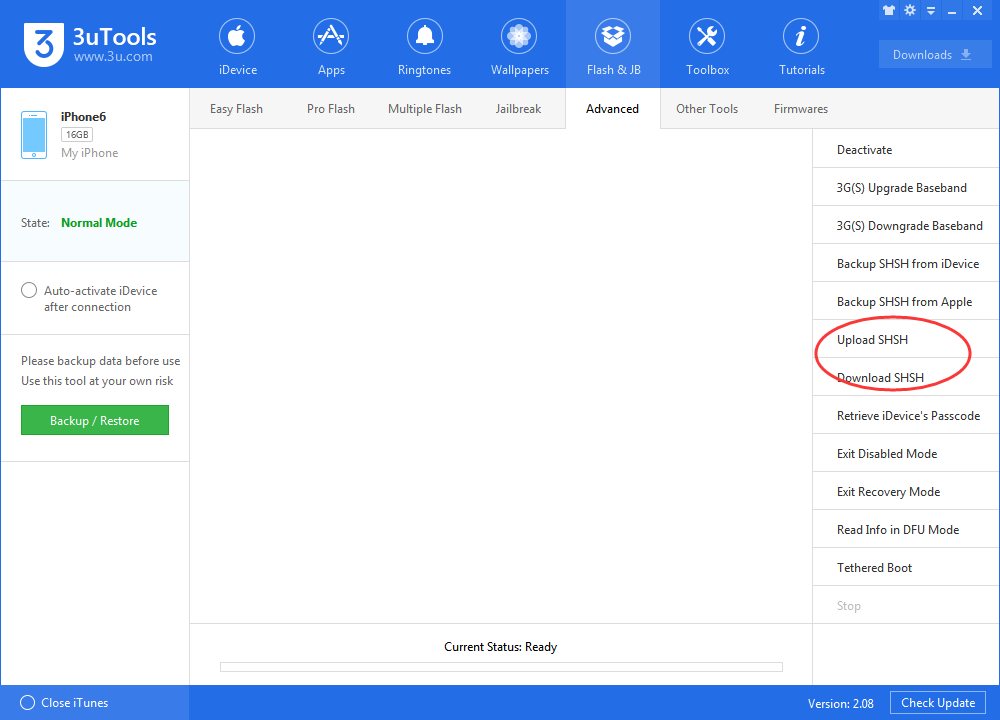This screenshot has height=720, width=1000.
Task: Click the www.3u.com website text
Action: tap(113, 57)
